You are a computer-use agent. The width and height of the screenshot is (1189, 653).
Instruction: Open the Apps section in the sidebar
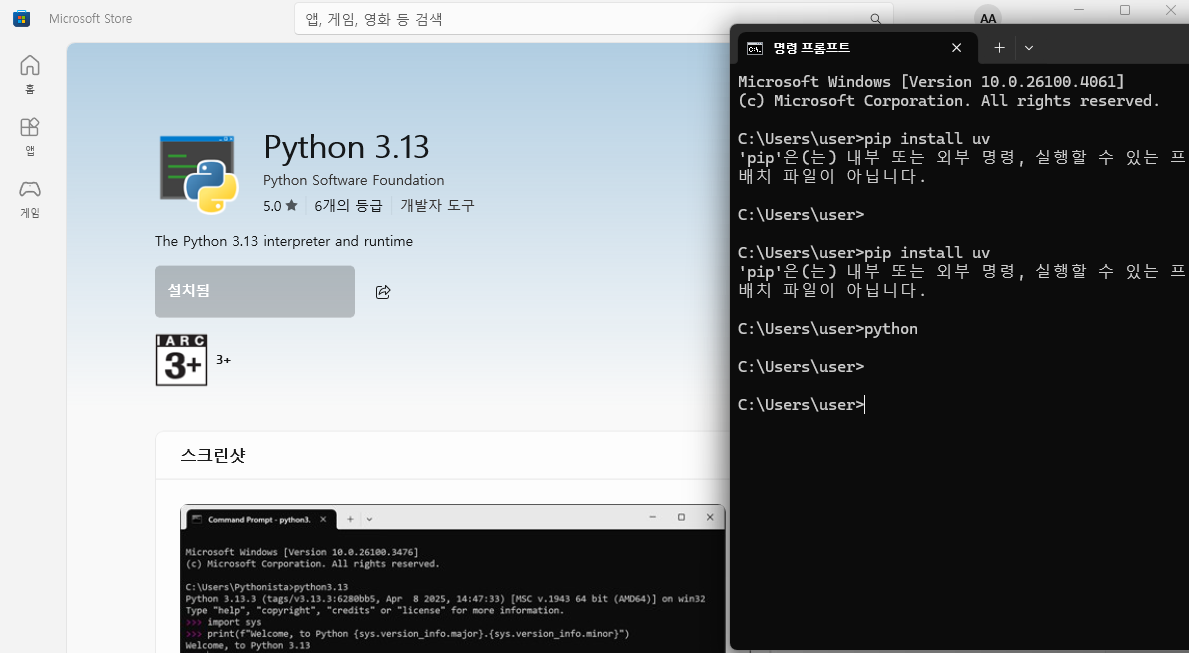(x=30, y=136)
